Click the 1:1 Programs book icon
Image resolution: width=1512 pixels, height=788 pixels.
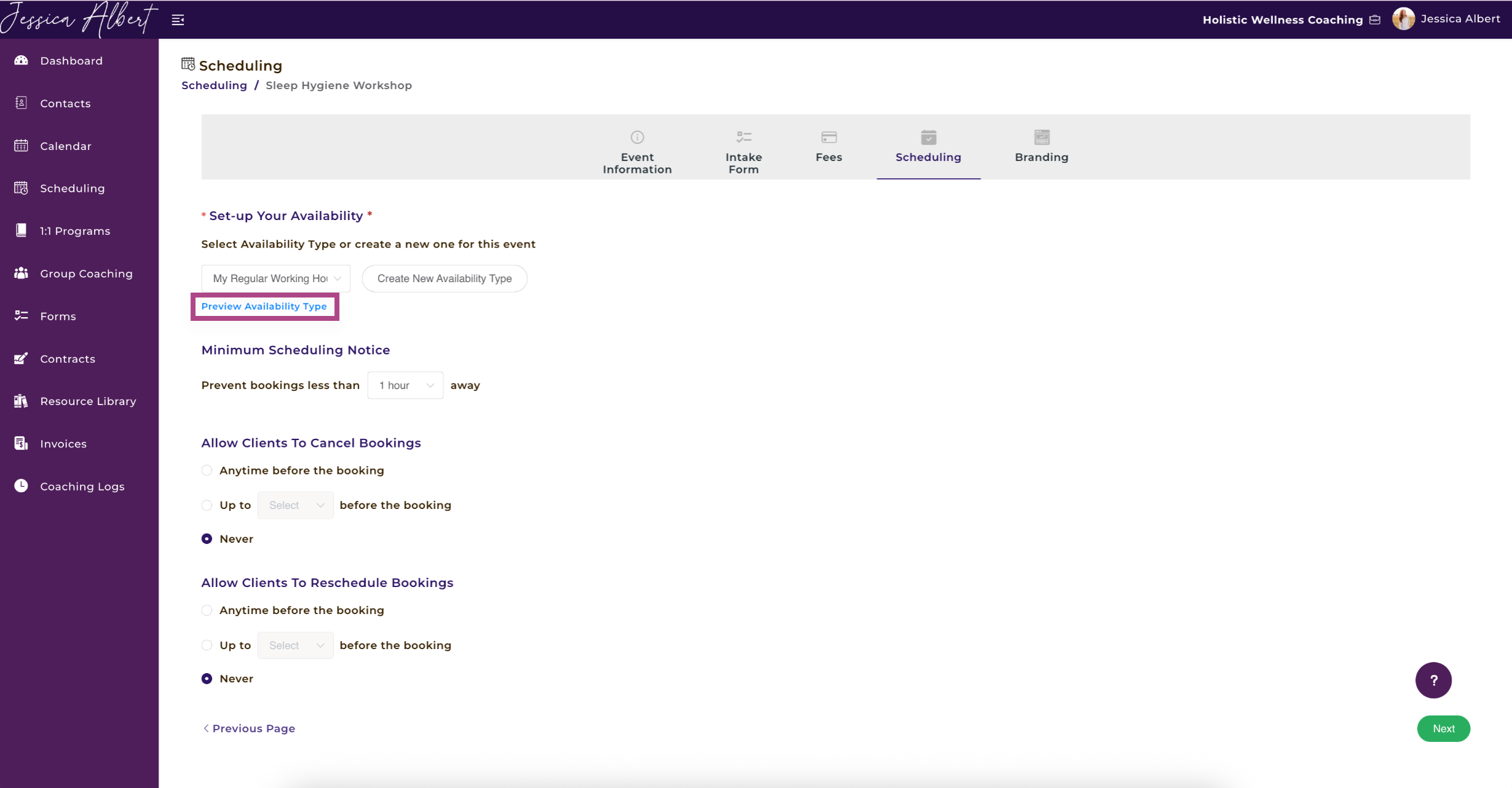coord(22,230)
